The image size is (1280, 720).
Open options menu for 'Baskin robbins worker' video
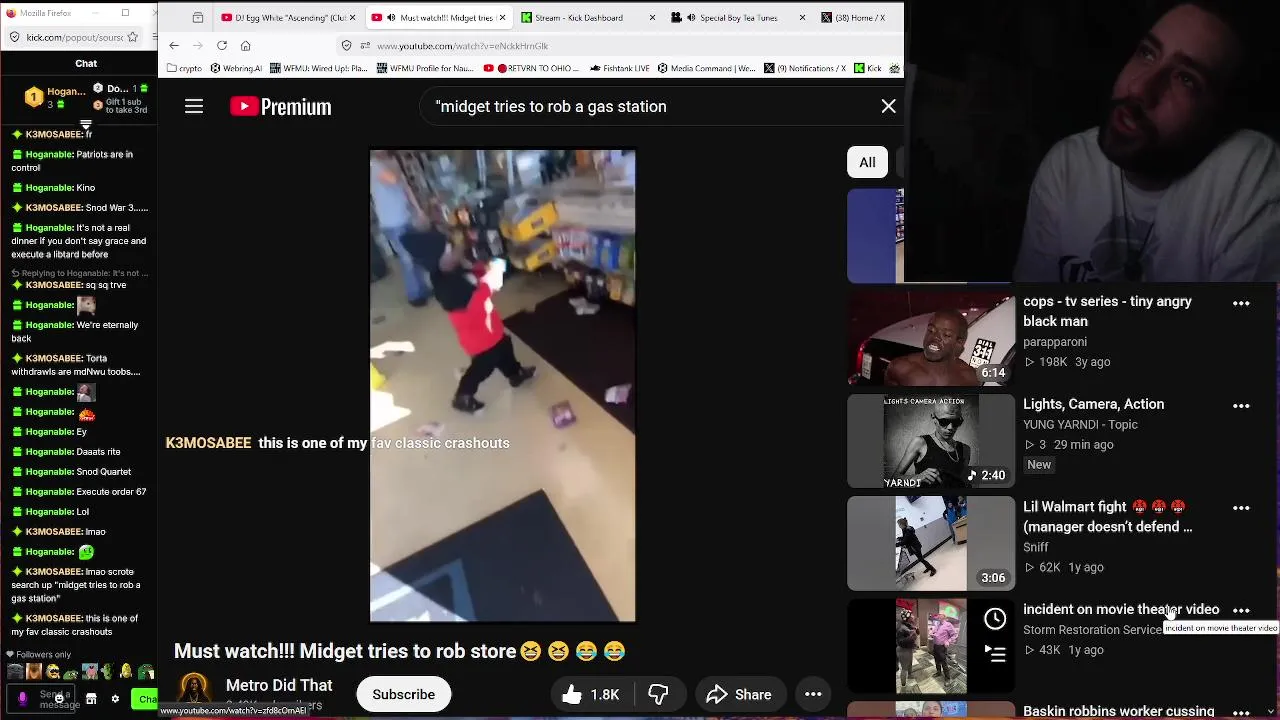click(x=1241, y=712)
